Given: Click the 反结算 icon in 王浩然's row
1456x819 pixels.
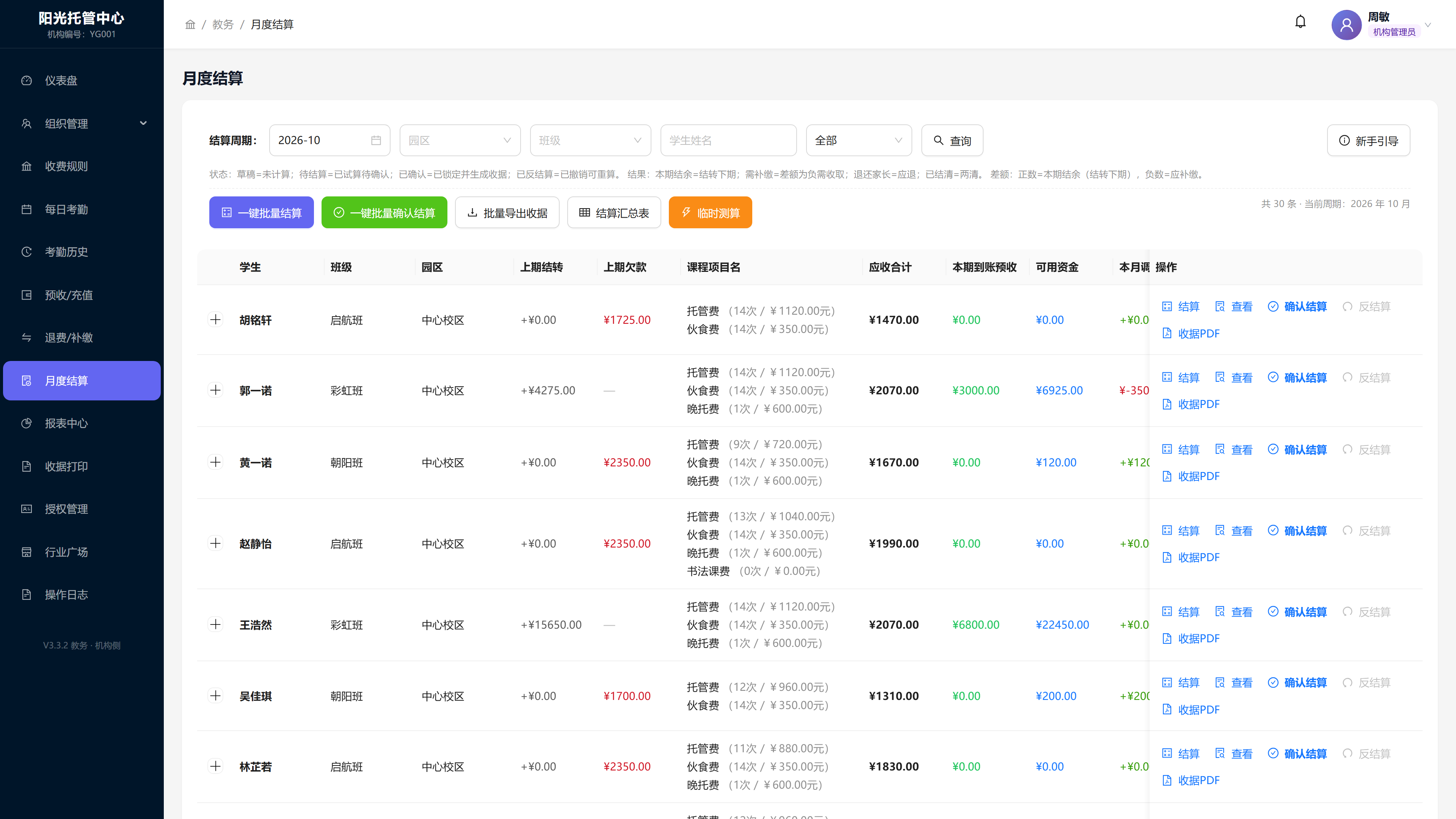Looking at the screenshot, I should coord(1348,612).
